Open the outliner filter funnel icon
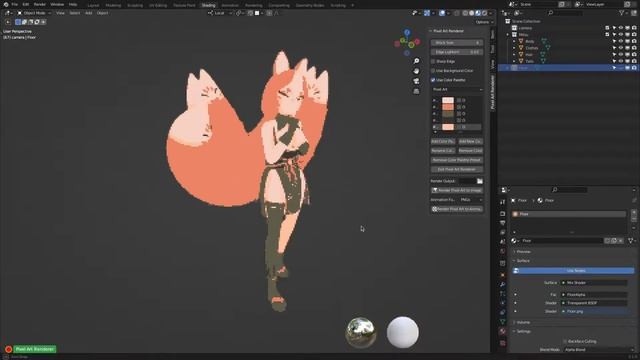Viewport: 640px width, 360px height. [622, 13]
